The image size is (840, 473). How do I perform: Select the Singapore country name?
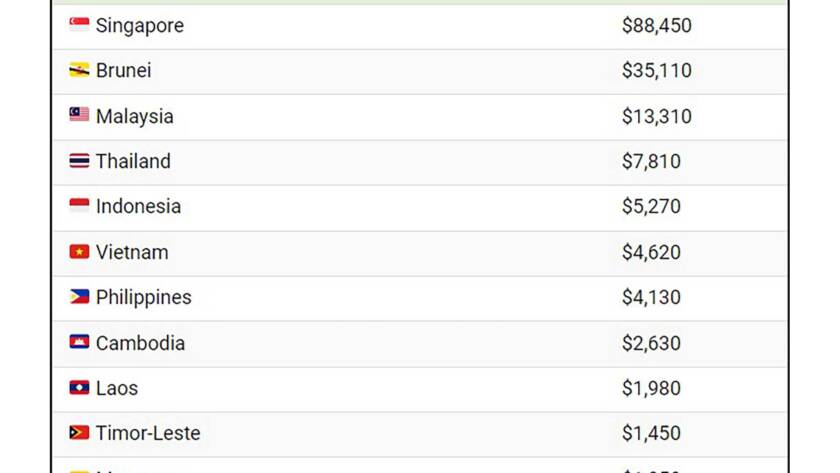[140, 26]
